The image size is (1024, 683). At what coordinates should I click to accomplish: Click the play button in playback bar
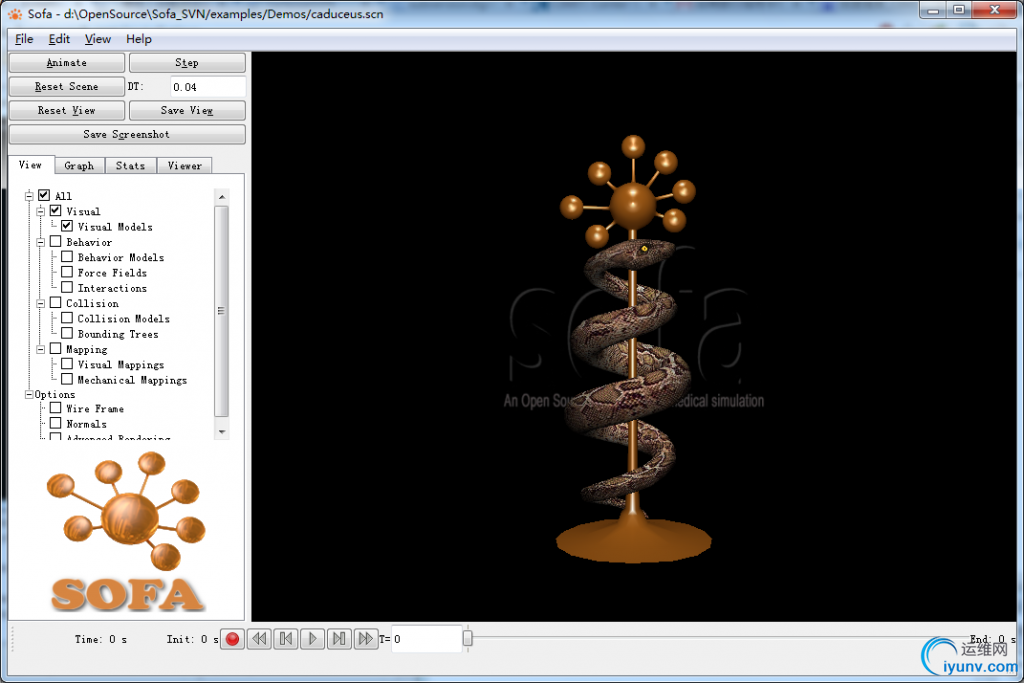(313, 639)
